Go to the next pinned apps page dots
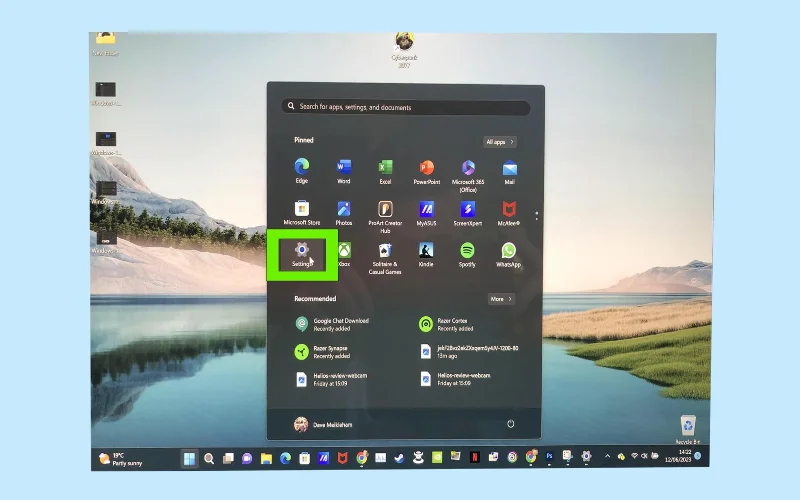Image resolution: width=800 pixels, height=500 pixels. 536,216
